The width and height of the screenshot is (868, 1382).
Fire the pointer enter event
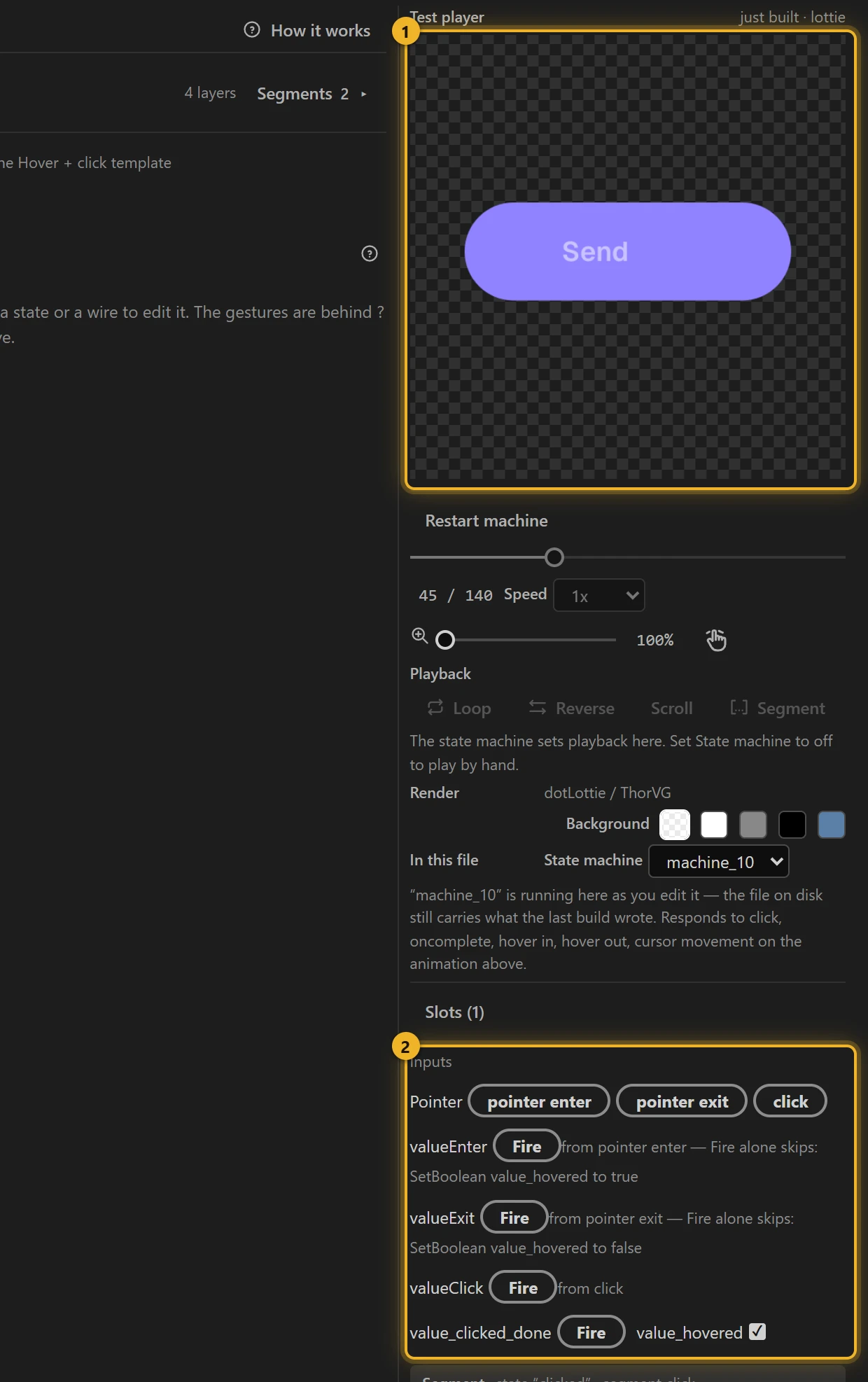539,1101
